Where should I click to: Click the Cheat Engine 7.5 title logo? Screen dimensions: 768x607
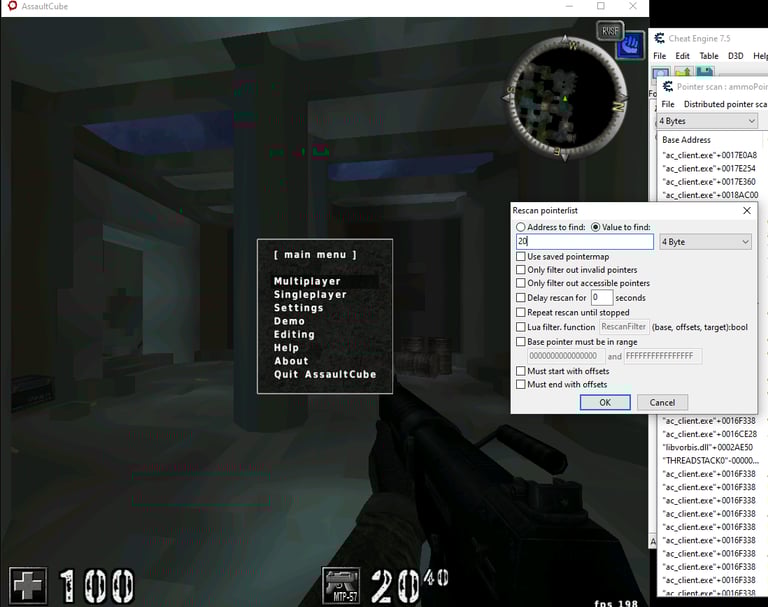tap(660, 38)
